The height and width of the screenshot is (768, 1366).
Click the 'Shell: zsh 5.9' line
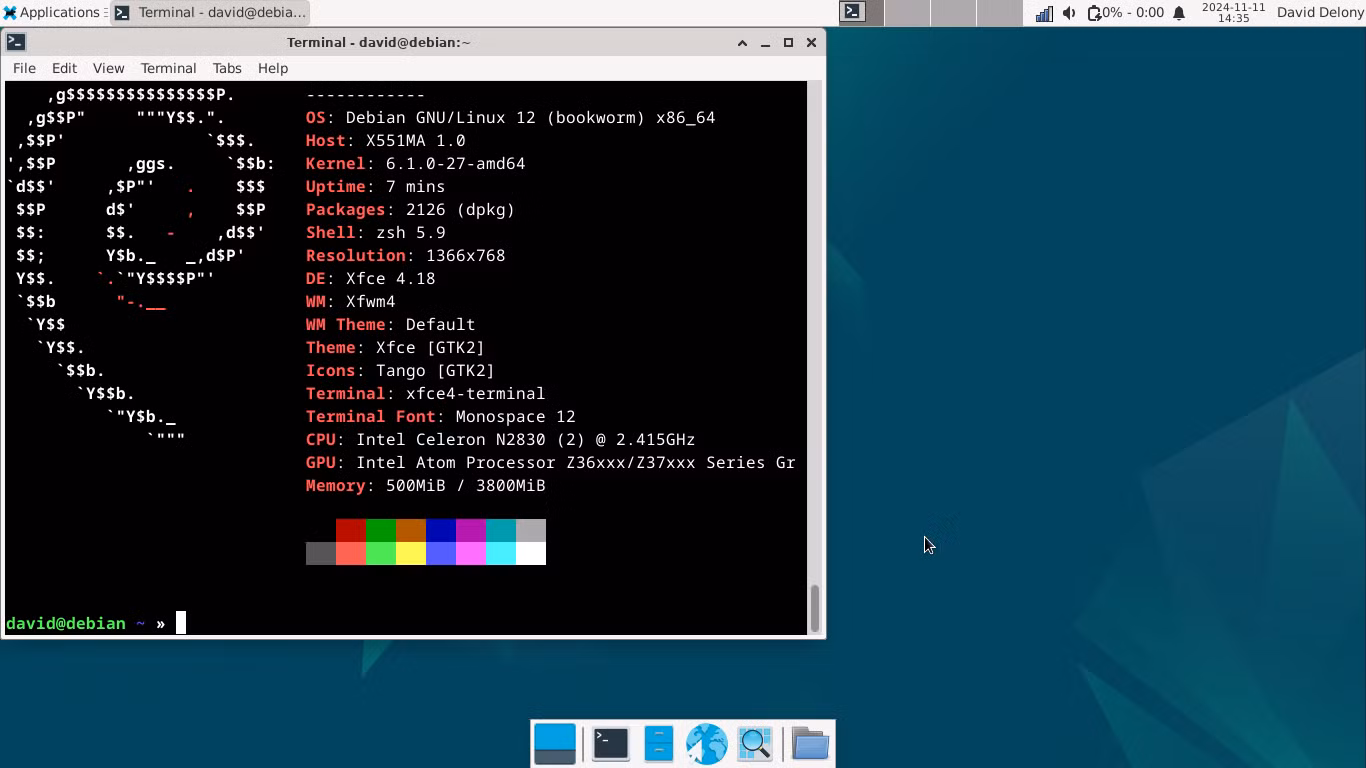click(x=376, y=232)
